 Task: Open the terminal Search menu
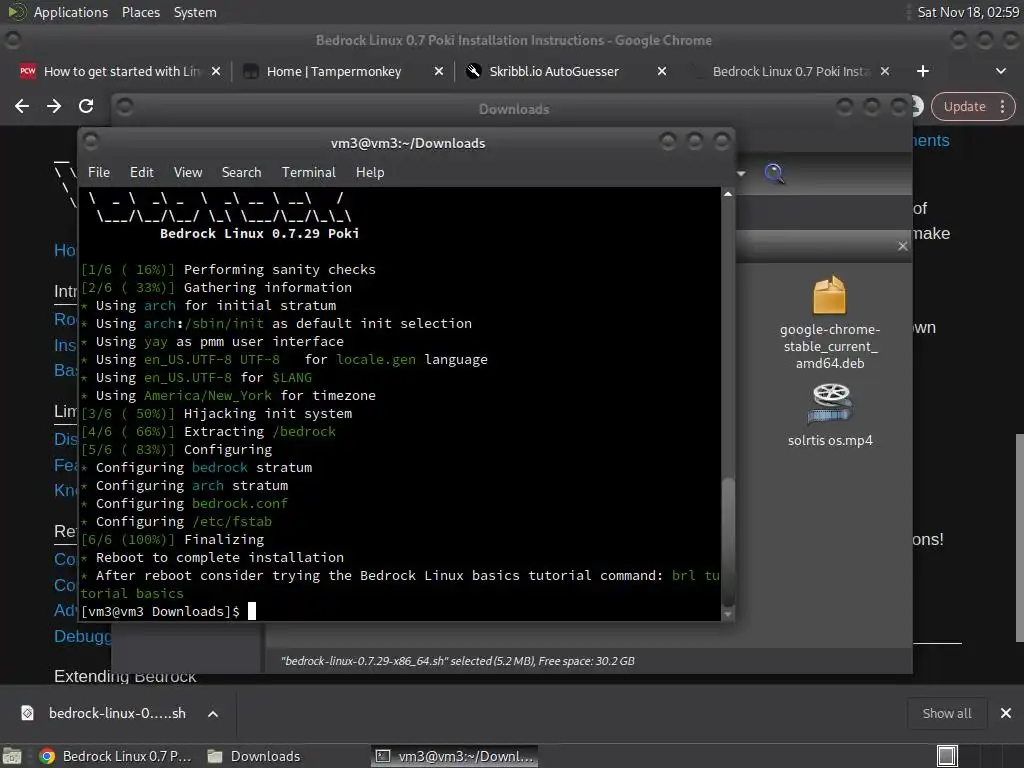tap(241, 172)
